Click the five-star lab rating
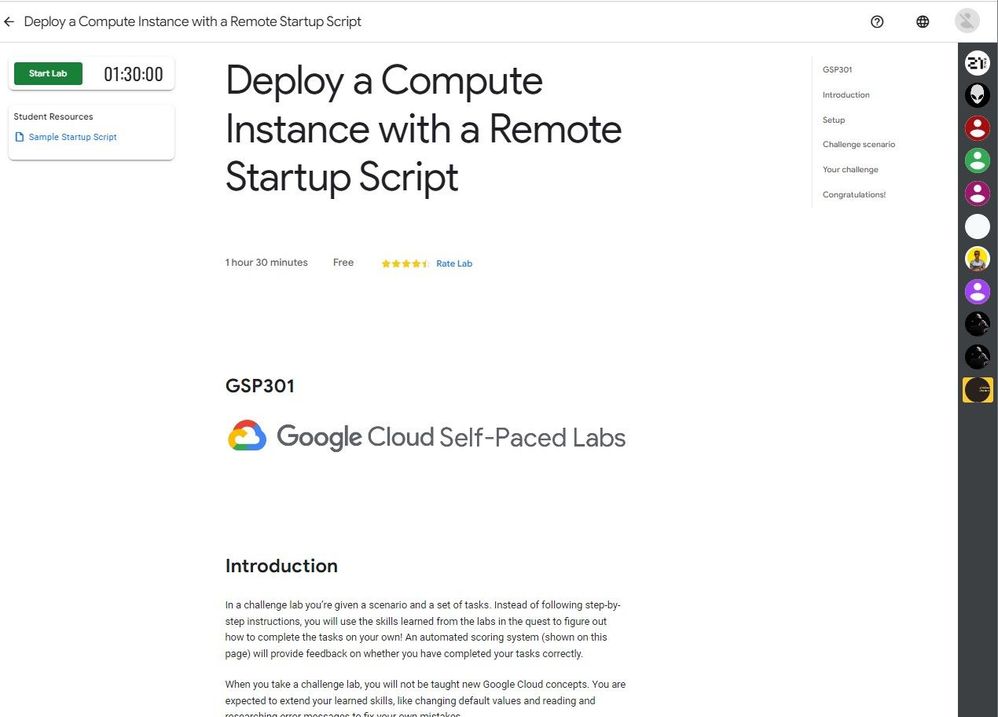The height and width of the screenshot is (717, 998). tap(405, 263)
